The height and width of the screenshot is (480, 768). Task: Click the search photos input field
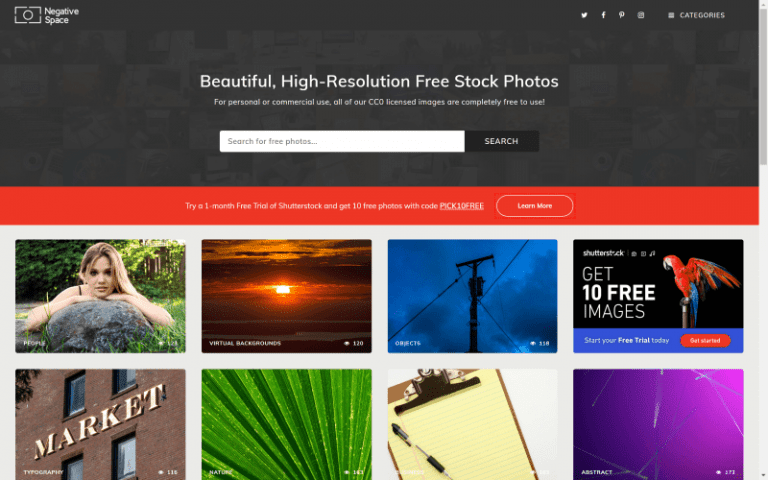coord(342,141)
